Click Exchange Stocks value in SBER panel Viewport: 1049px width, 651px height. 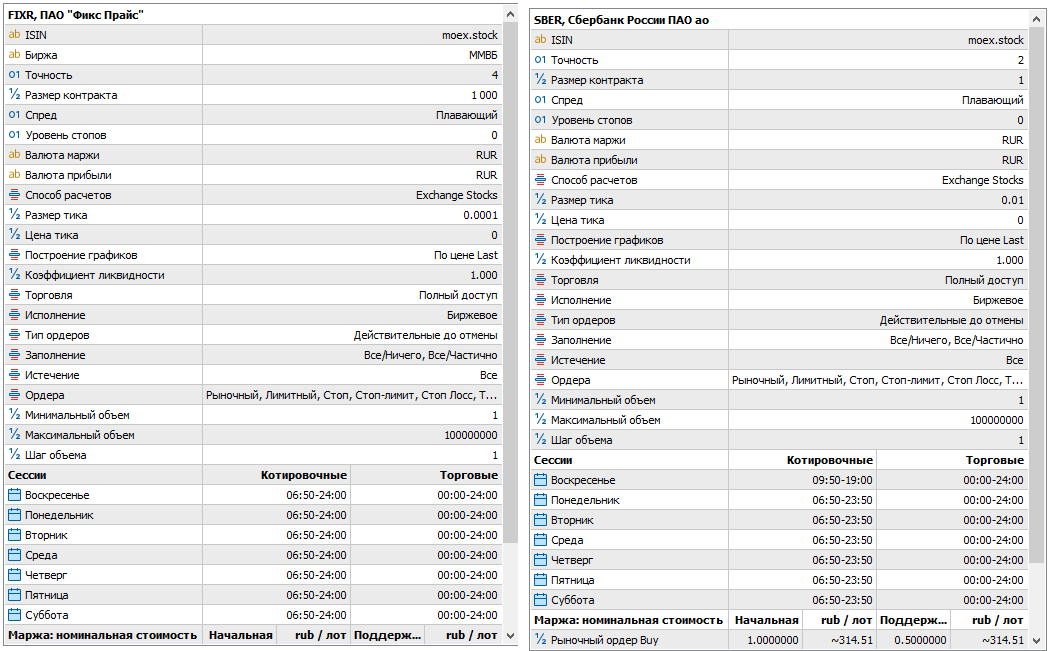(x=983, y=180)
